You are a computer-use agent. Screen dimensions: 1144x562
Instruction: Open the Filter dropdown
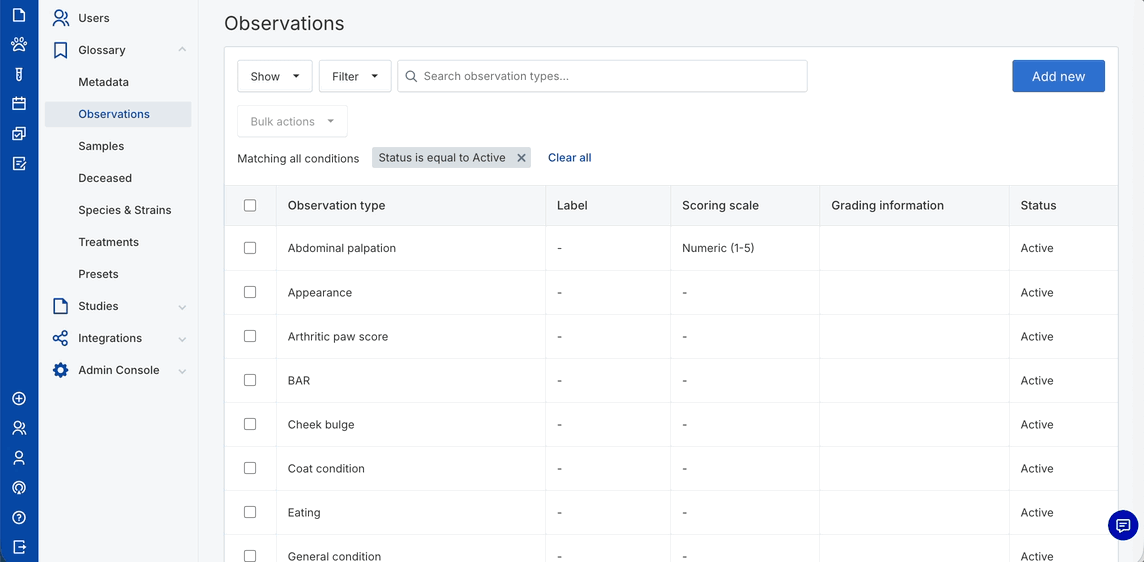355,76
